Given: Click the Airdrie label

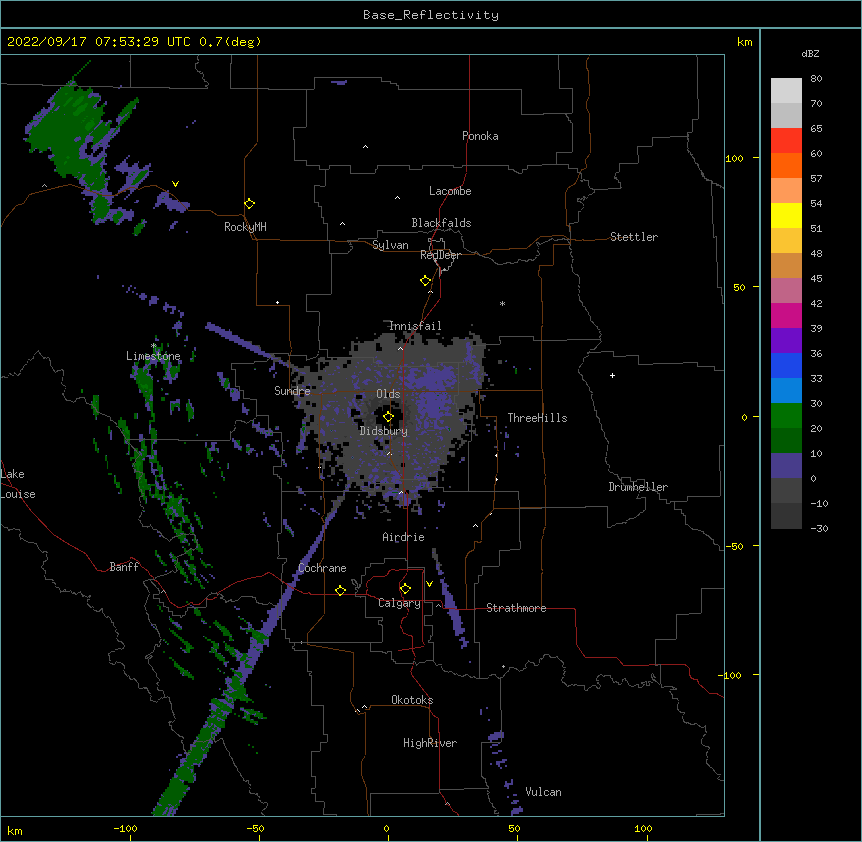Looking at the screenshot, I should coord(404,537).
